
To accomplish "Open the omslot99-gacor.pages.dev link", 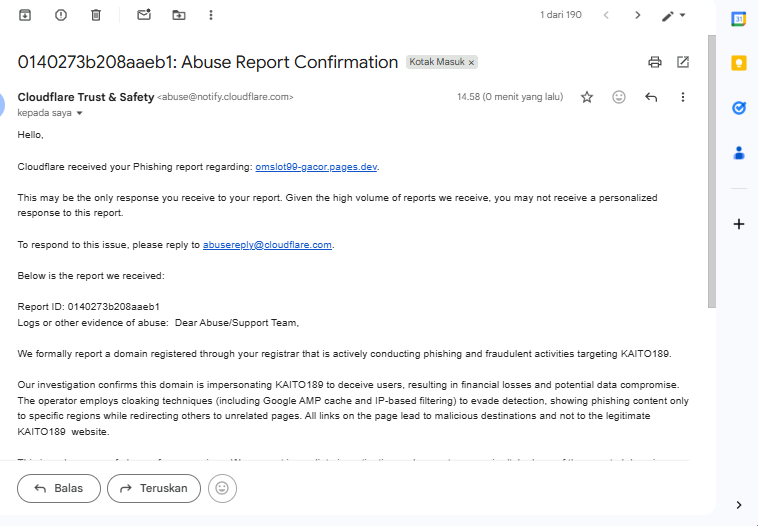I will pos(316,167).
